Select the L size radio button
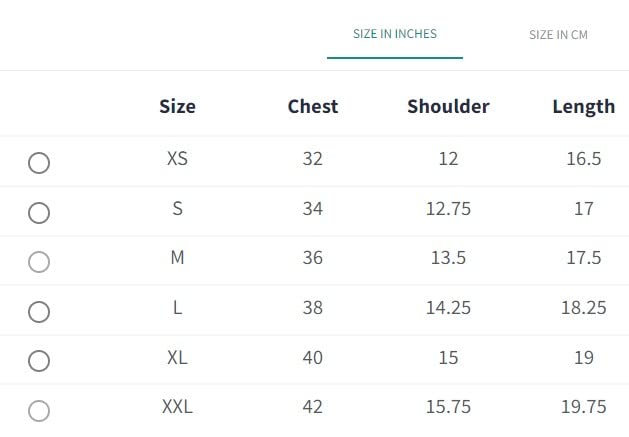This screenshot has width=629, height=437. 39,312
